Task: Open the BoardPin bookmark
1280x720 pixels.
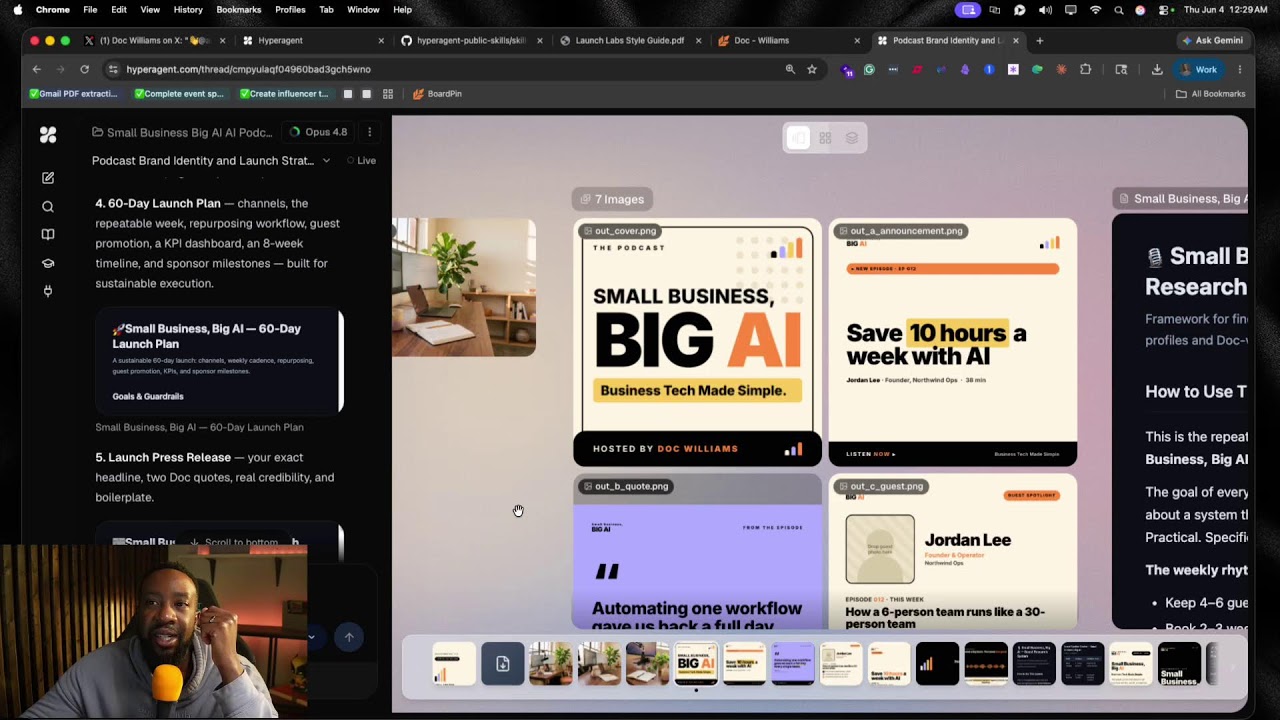Action: click(436, 94)
